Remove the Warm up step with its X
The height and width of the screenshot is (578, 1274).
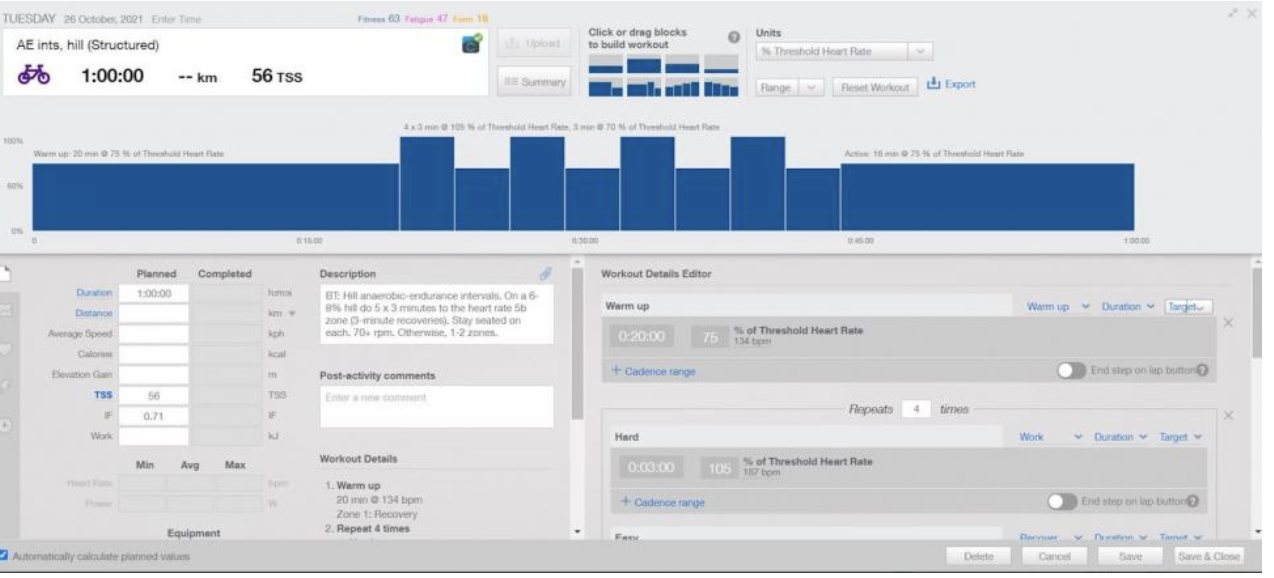coord(1229,323)
